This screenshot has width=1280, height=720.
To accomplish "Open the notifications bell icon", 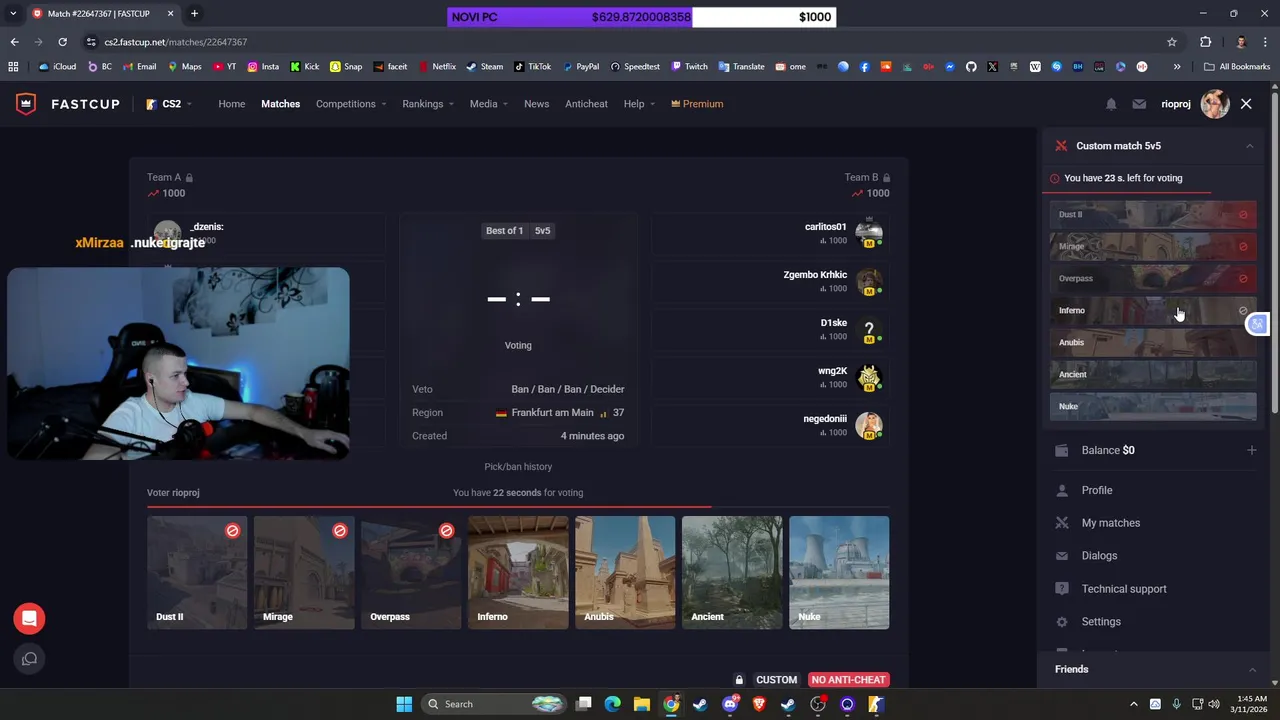I will click(1111, 104).
